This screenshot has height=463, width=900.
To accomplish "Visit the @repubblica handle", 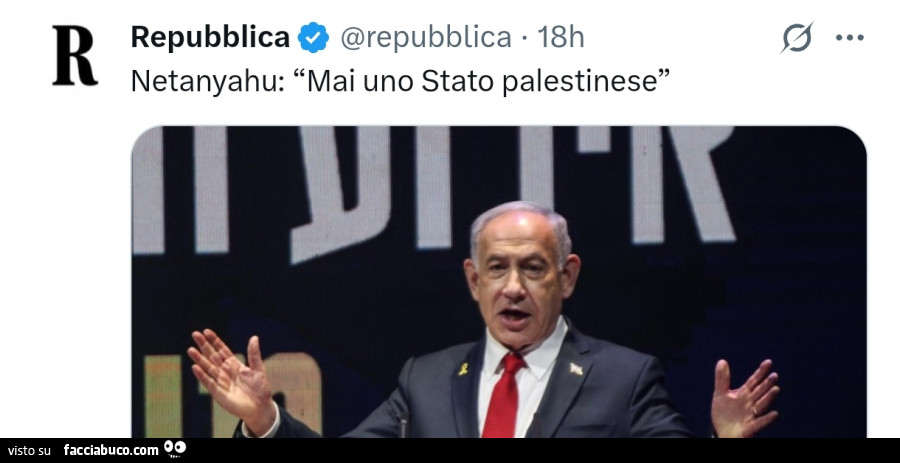I will pyautogui.click(x=426, y=38).
